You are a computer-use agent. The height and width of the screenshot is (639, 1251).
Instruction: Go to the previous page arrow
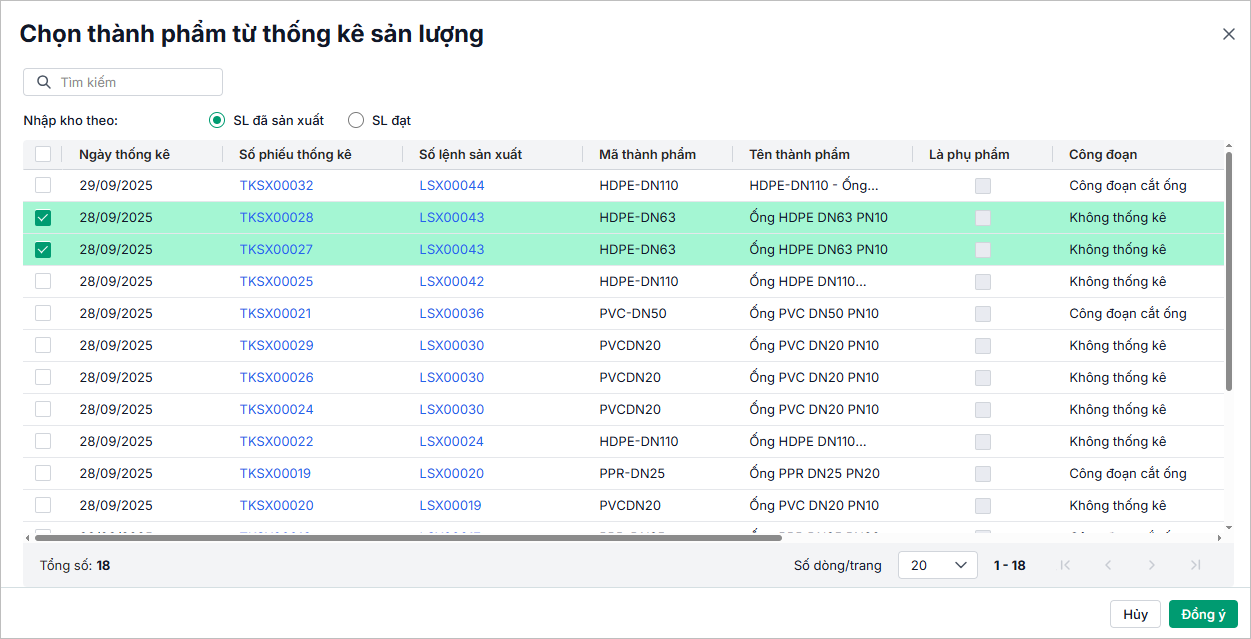(1108, 565)
